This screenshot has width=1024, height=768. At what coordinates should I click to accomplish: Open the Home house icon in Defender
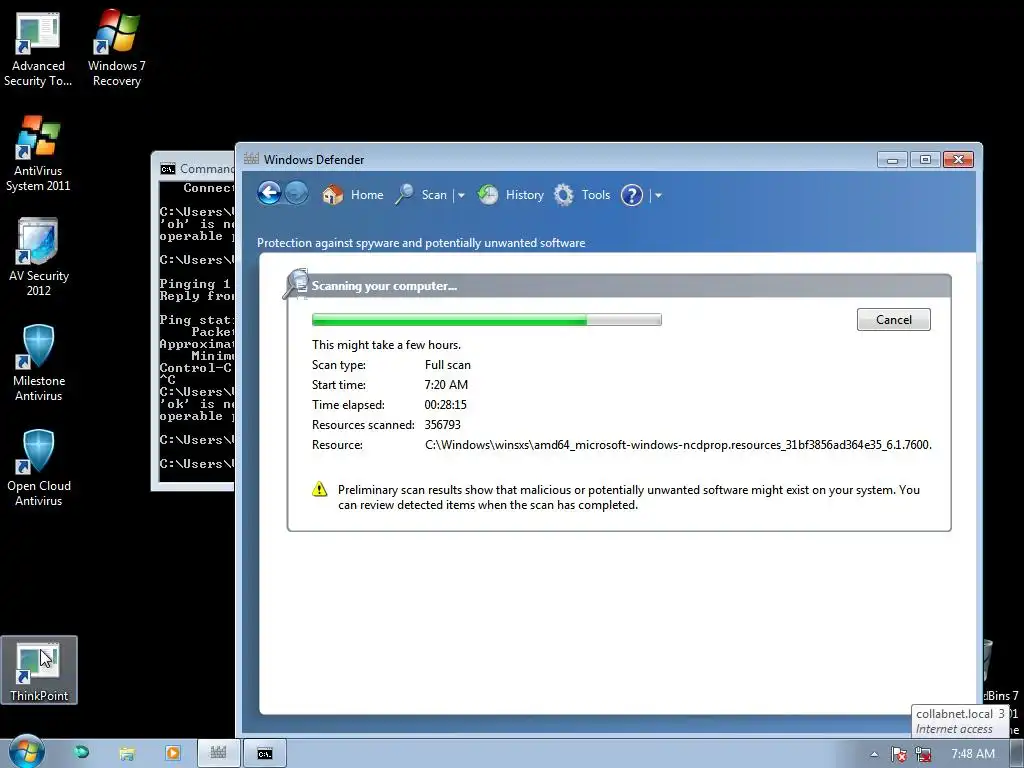point(332,195)
